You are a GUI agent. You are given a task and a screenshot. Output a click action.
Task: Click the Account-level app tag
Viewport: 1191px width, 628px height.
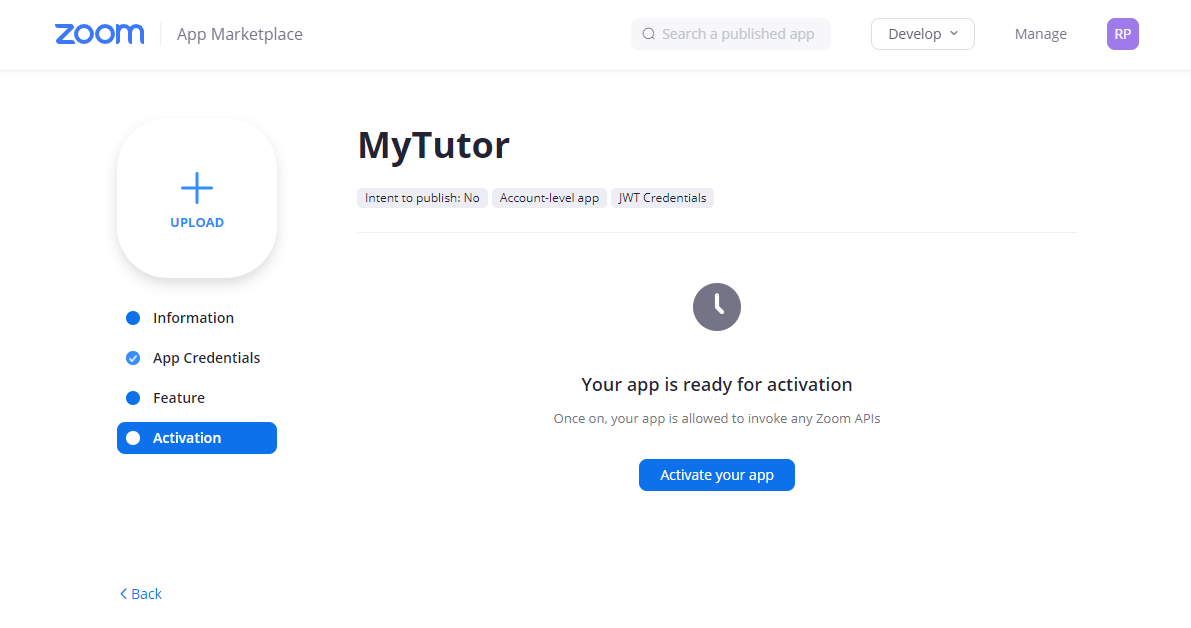coord(549,198)
